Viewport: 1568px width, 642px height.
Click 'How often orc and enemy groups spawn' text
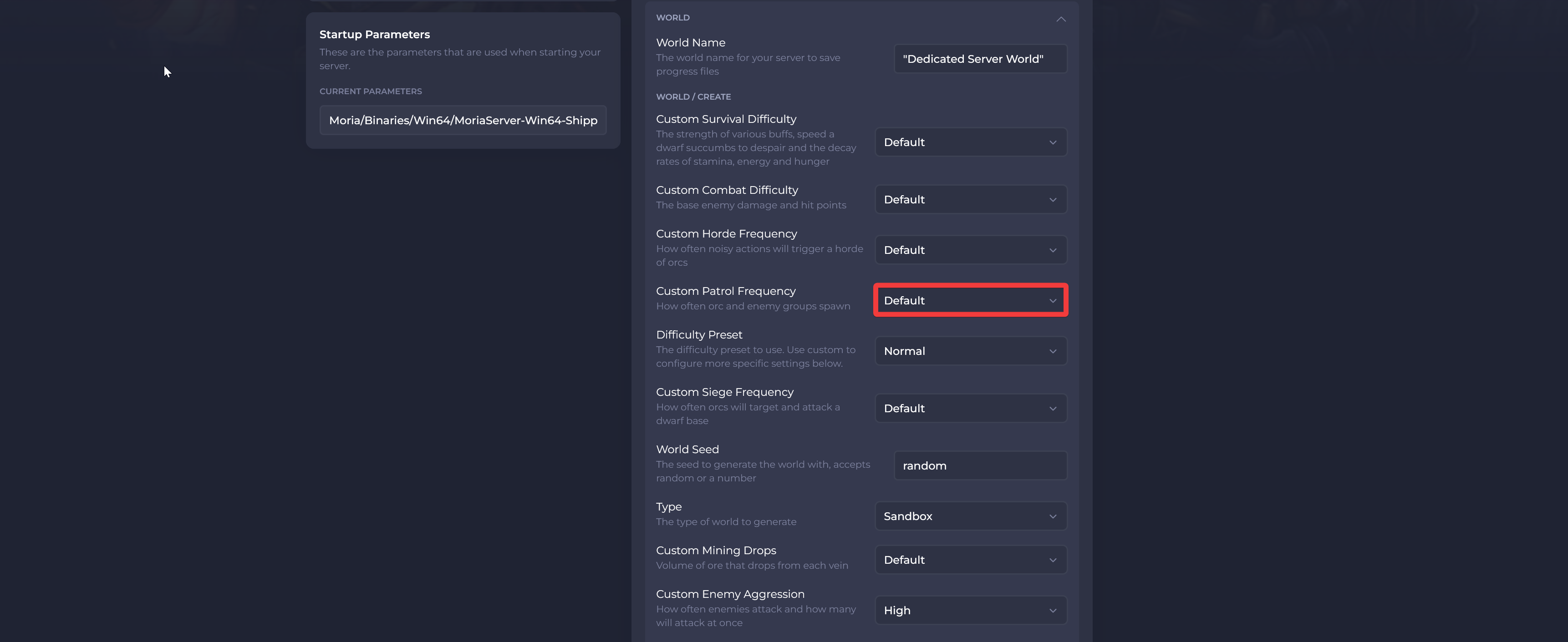(x=753, y=307)
